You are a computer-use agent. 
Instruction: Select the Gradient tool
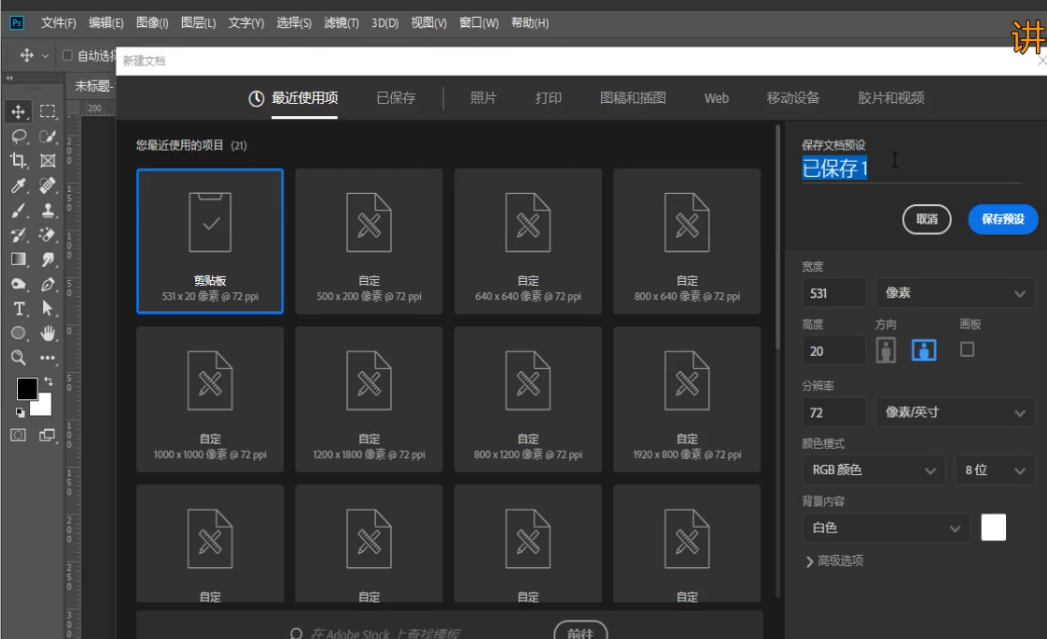pyautogui.click(x=19, y=260)
